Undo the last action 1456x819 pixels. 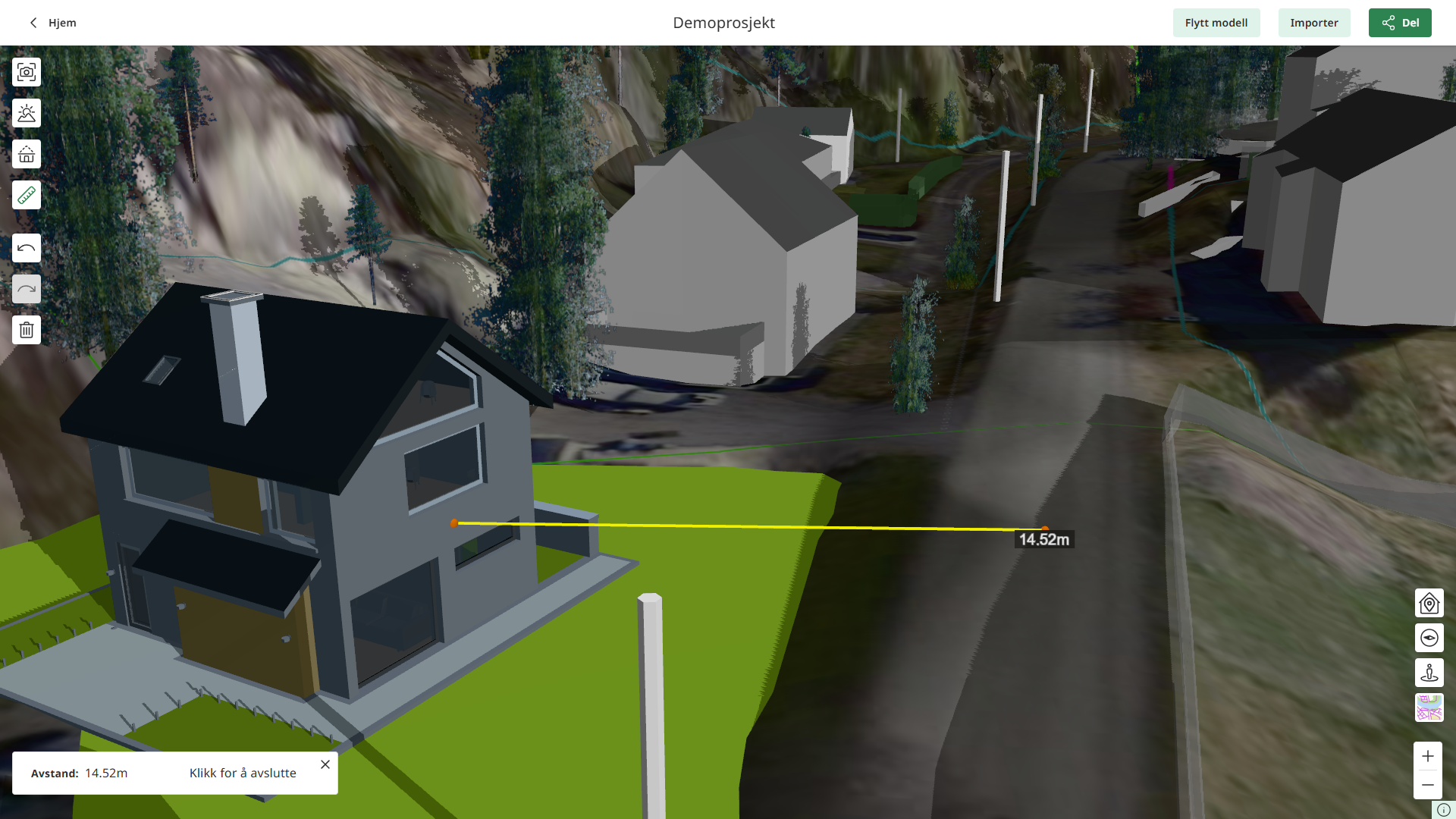point(27,248)
